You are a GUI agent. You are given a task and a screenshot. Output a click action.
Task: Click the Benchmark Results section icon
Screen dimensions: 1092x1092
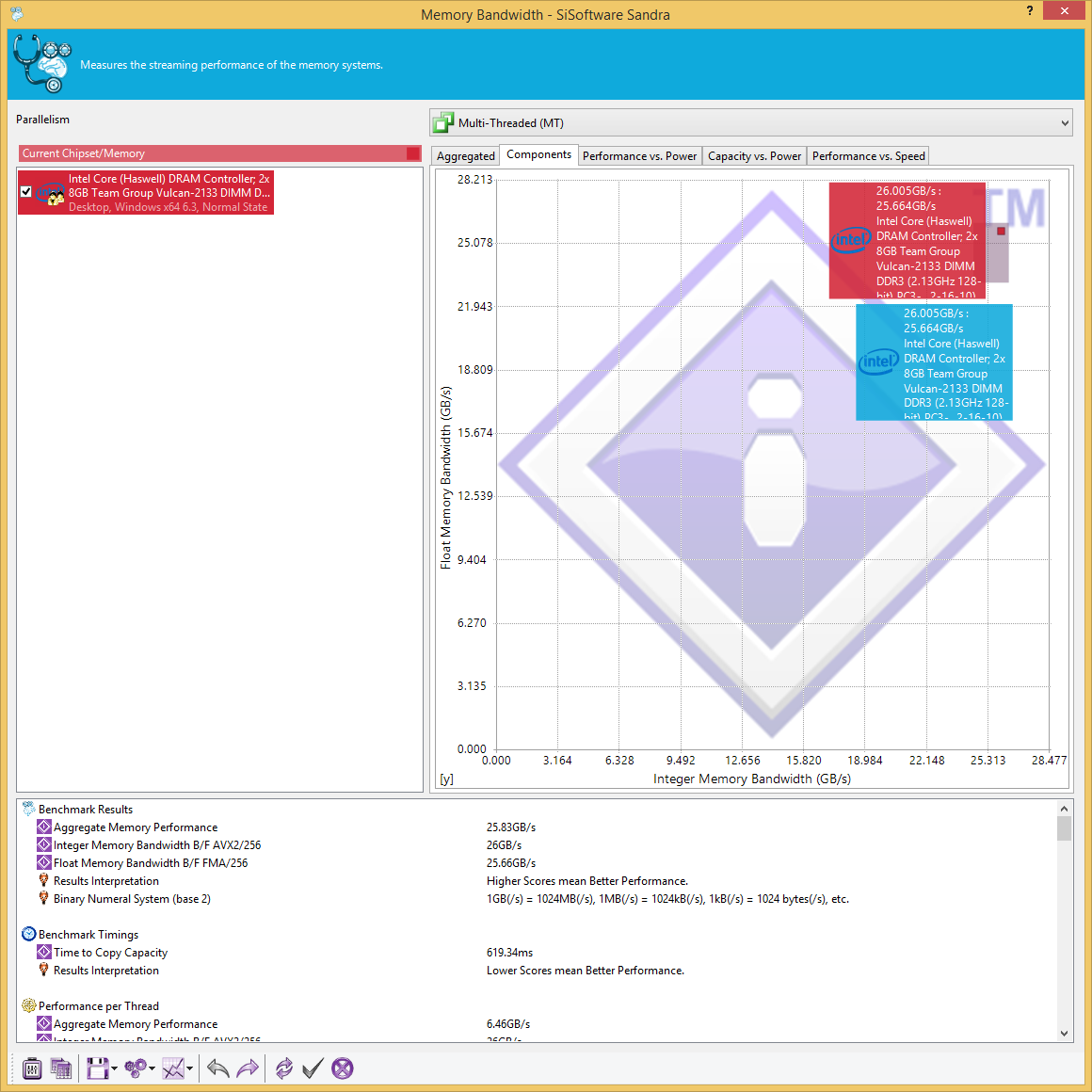coord(28,809)
